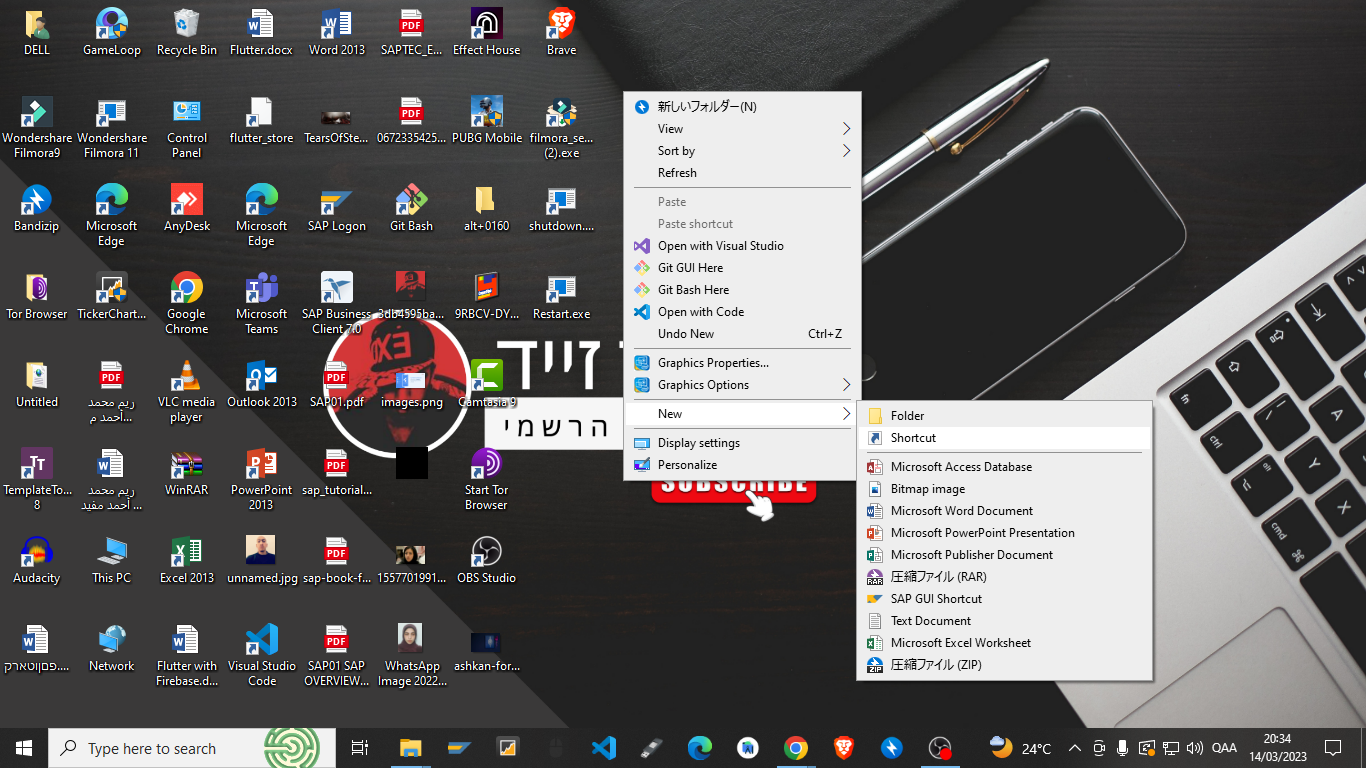This screenshot has width=1366, height=768.
Task: Expand the Graphics Options submenu arrow
Action: pyautogui.click(x=846, y=385)
